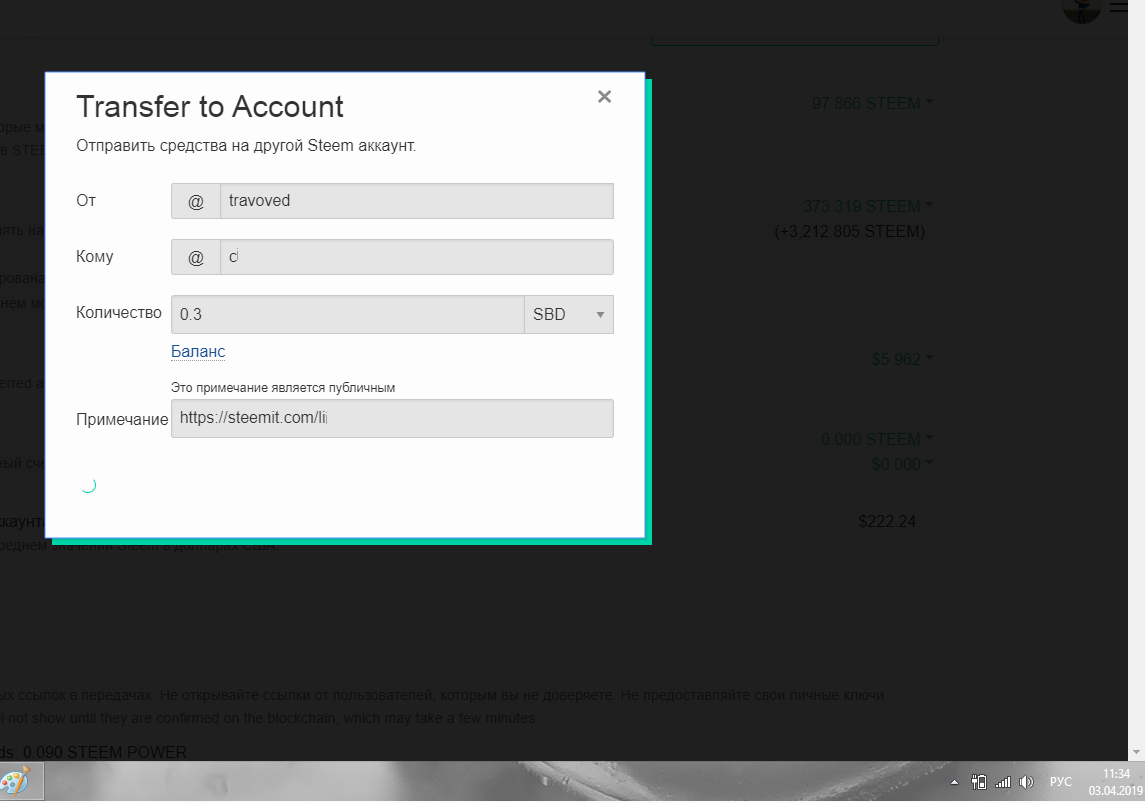This screenshot has width=1145, height=803.
Task: Show hidden tray icons arrow
Action: (x=954, y=782)
